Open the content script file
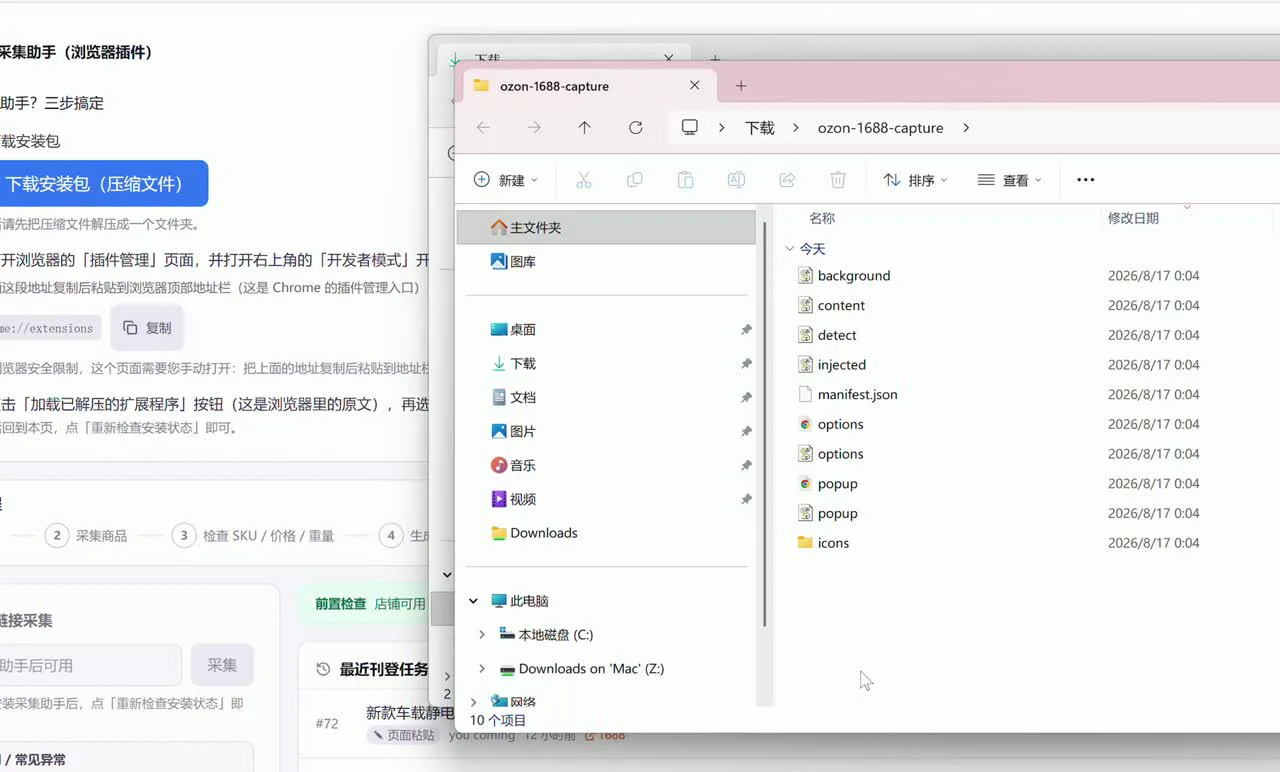The height and width of the screenshot is (772, 1280). click(841, 306)
